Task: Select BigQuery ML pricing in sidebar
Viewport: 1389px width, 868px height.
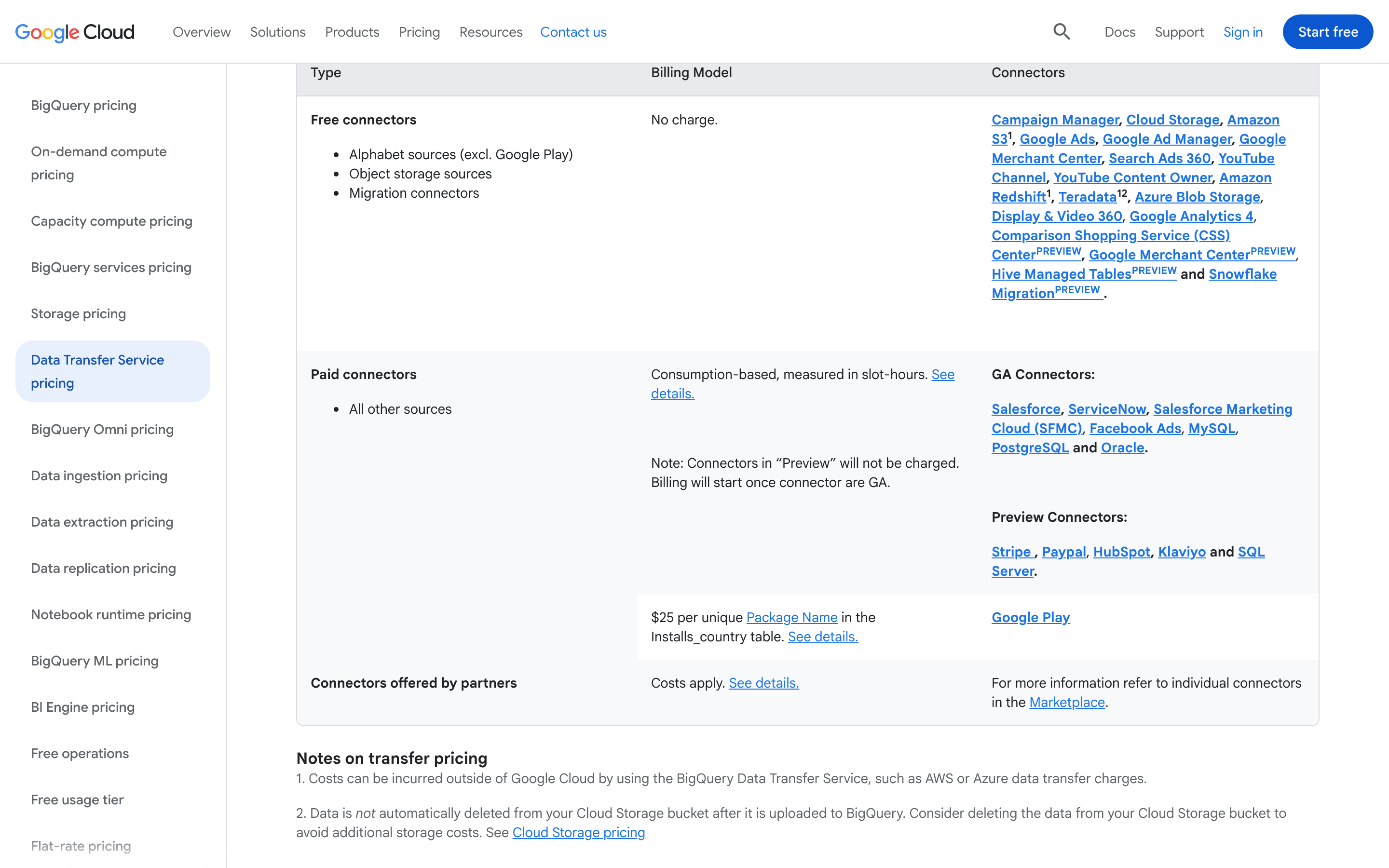Action: (95, 661)
